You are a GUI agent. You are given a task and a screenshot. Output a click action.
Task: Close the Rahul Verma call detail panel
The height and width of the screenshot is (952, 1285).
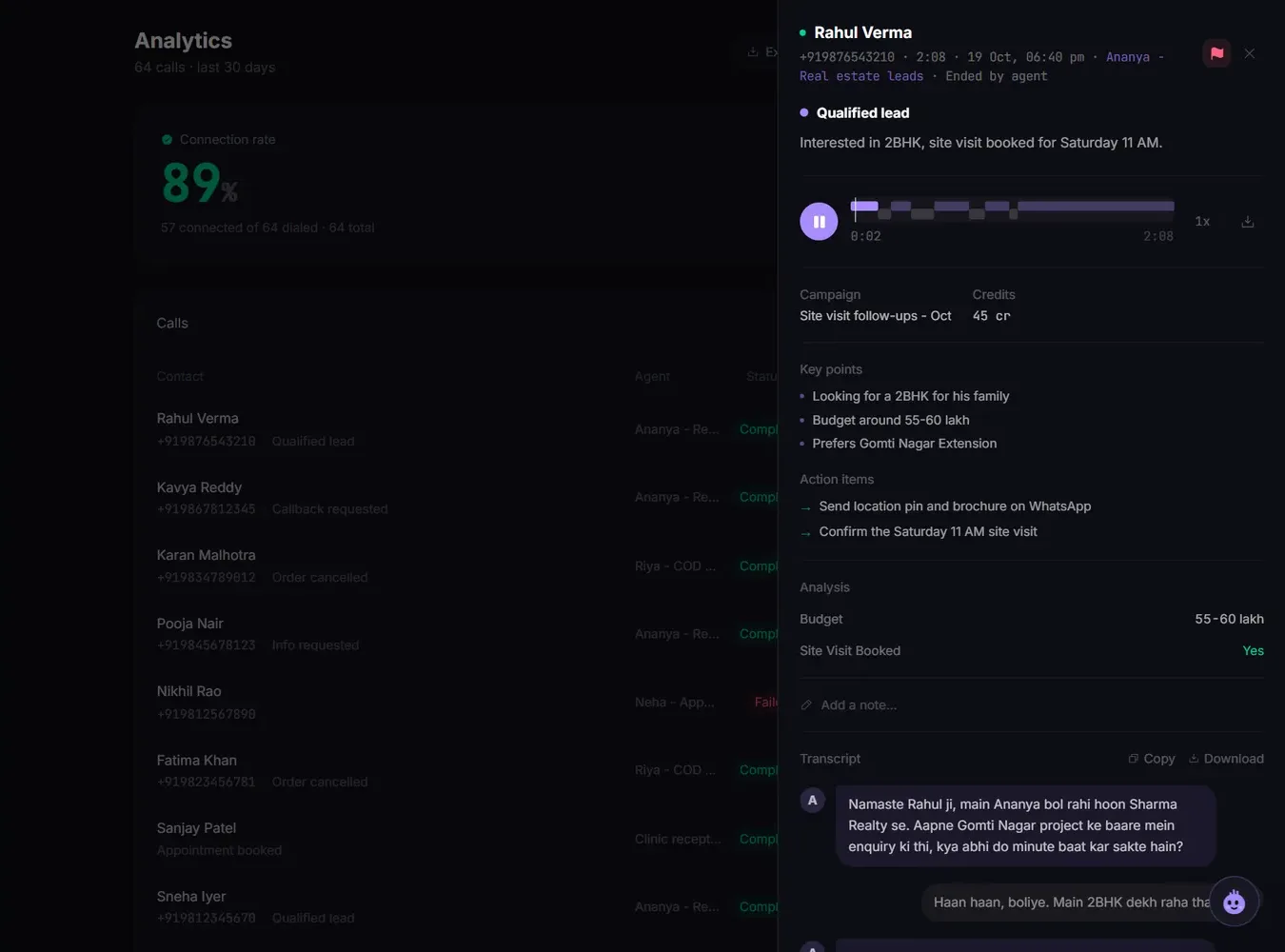pyautogui.click(x=1249, y=53)
